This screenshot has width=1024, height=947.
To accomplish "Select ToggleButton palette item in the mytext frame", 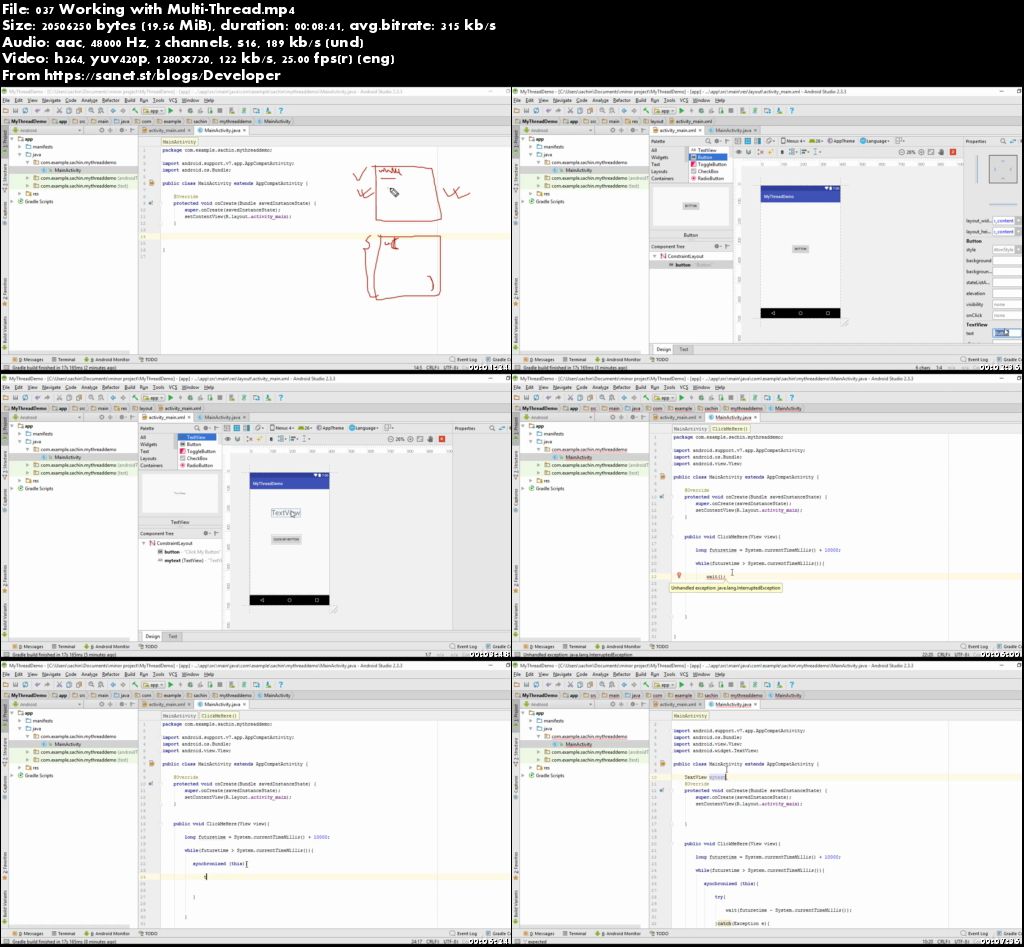I will pos(198,451).
